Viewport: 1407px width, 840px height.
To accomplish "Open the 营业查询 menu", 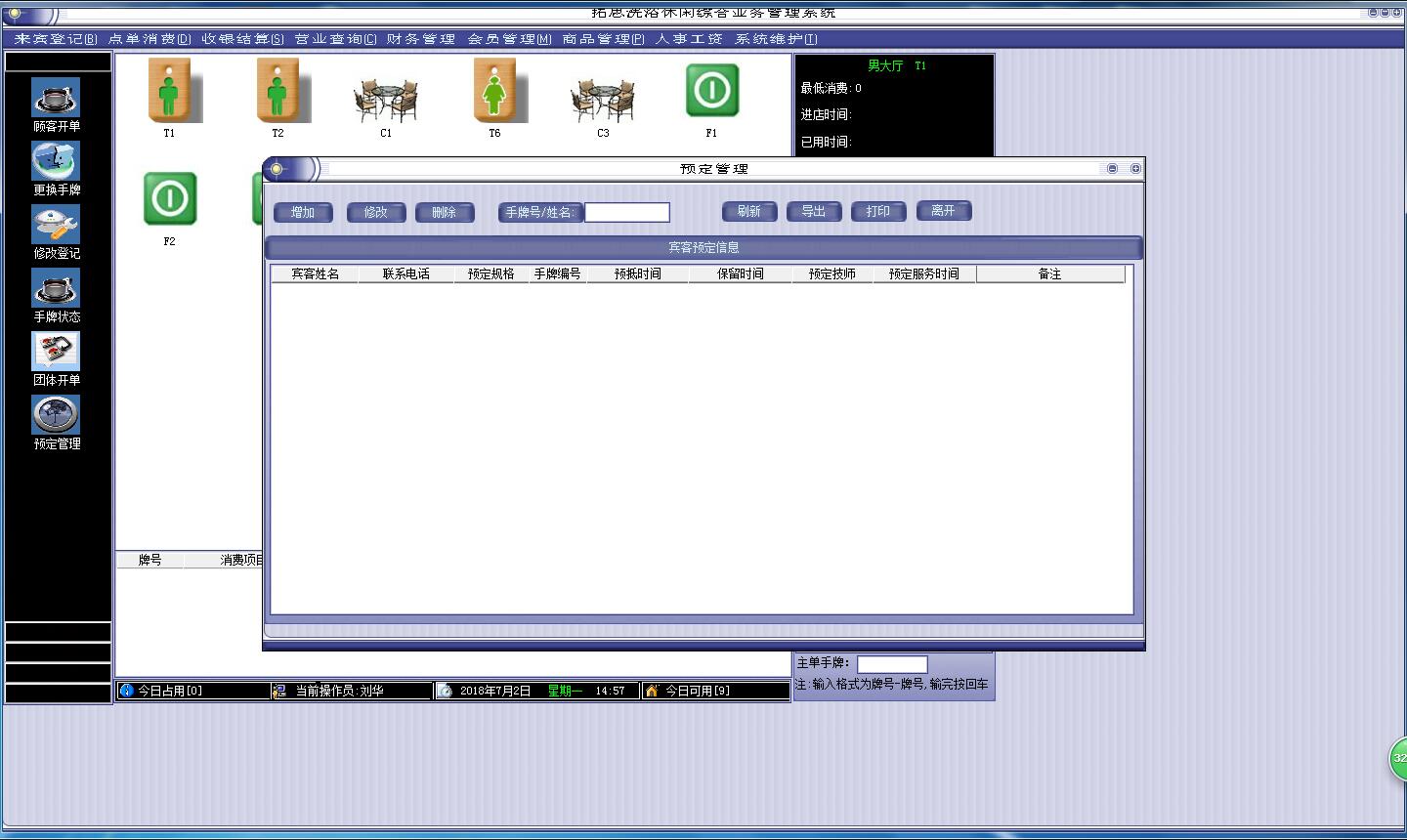I will (335, 39).
